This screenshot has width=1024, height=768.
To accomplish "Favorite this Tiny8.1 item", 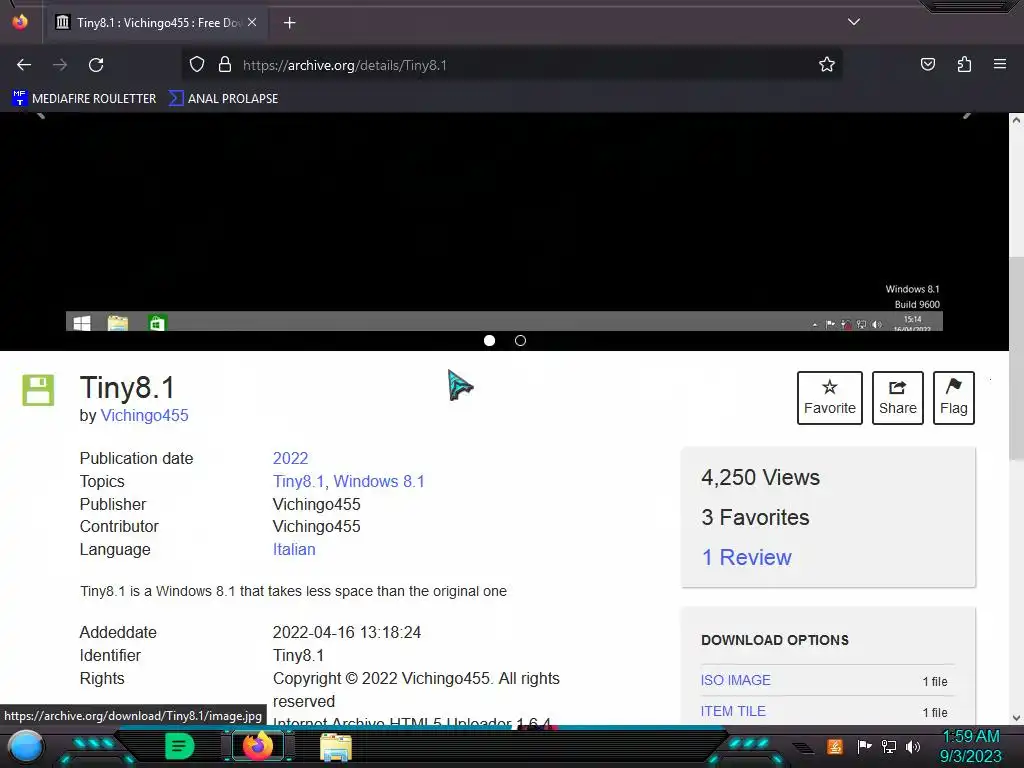I will tap(829, 398).
